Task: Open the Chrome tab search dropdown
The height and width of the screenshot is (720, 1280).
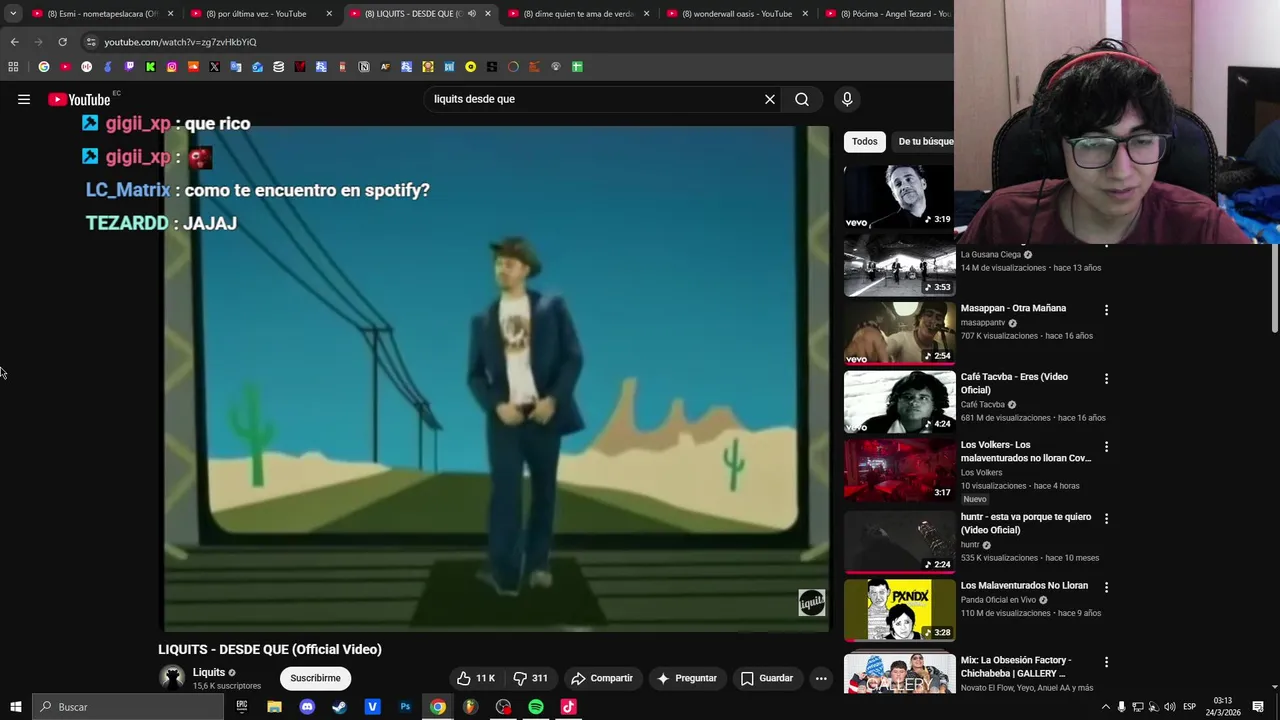Action: point(13,14)
